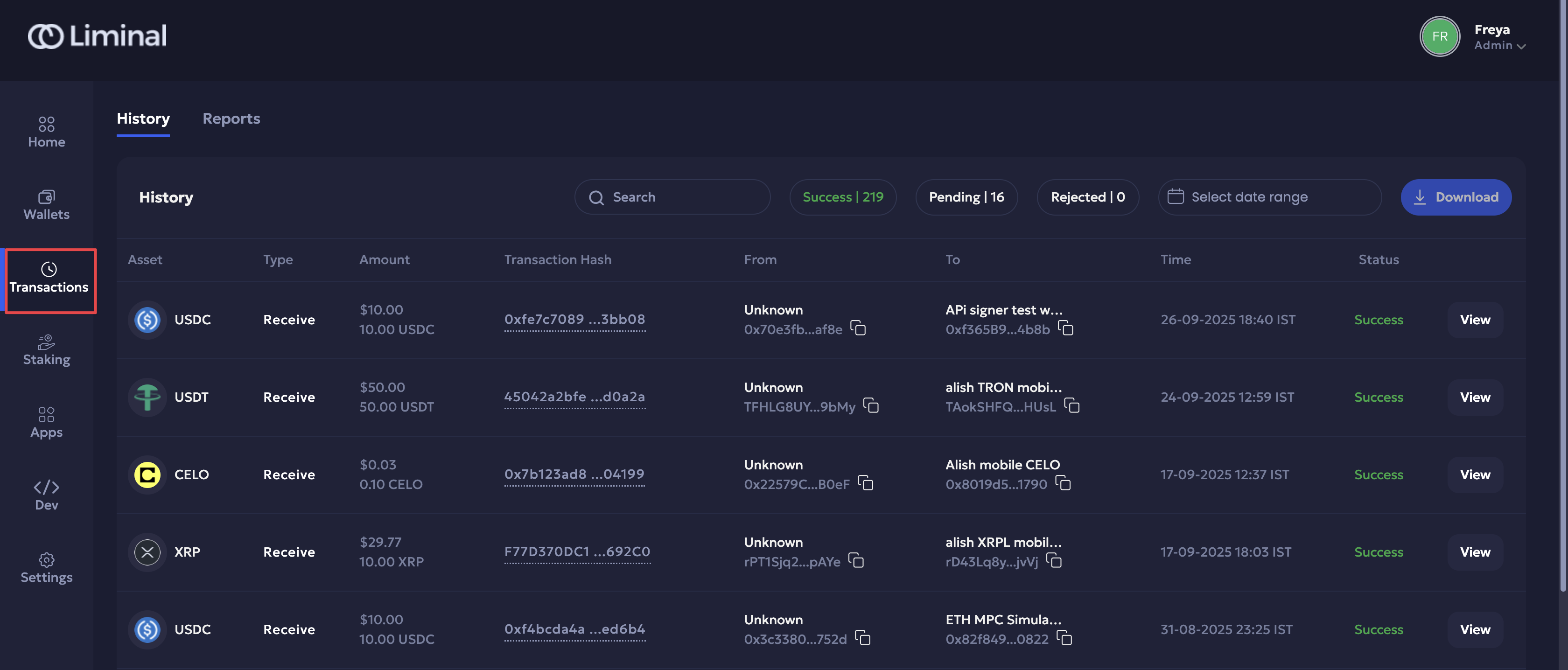Image resolution: width=1568 pixels, height=670 pixels.
Task: Go to Staking in the sidebar
Action: point(46,350)
